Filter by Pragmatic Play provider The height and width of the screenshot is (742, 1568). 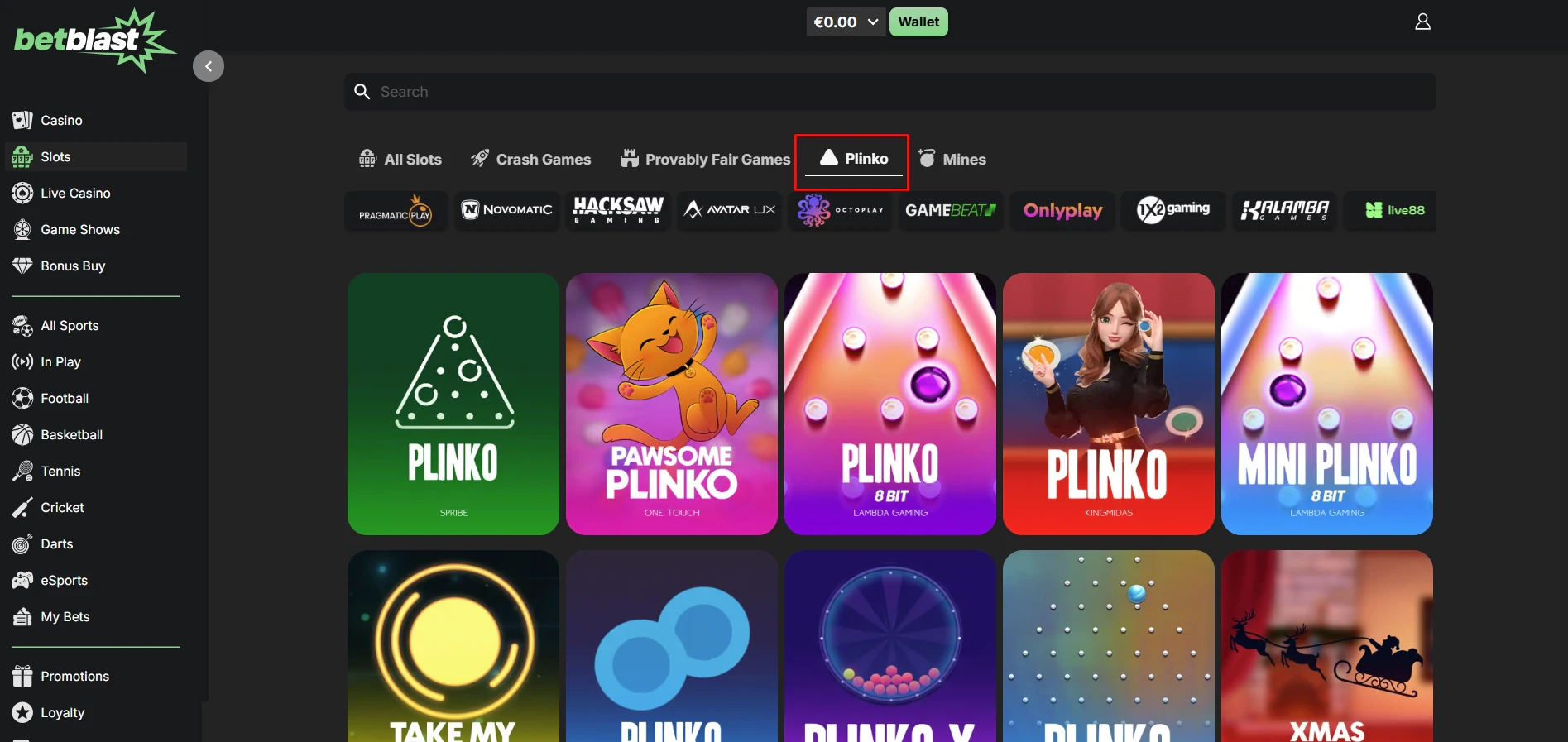point(396,211)
